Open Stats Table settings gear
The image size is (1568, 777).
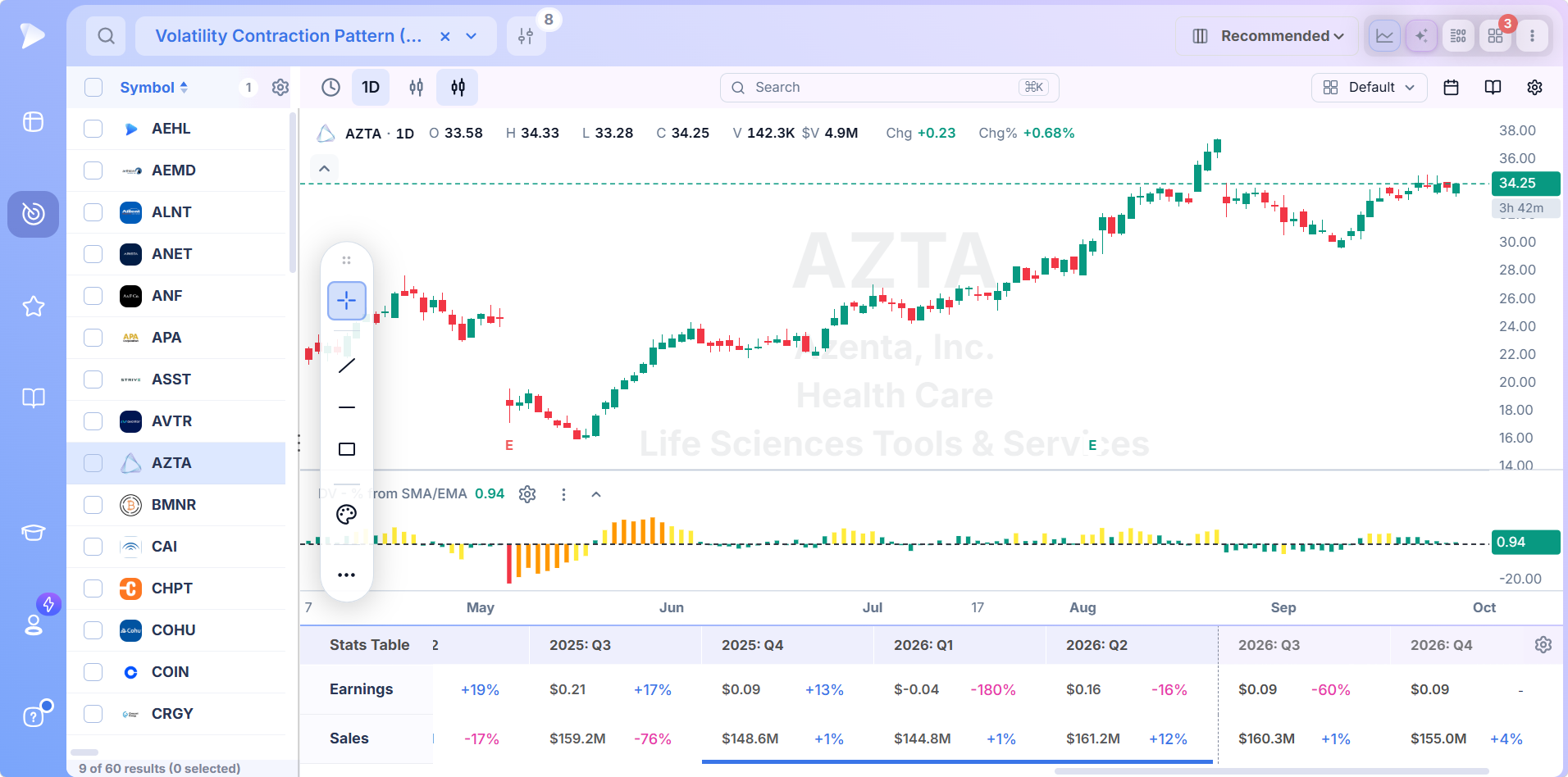(1543, 645)
